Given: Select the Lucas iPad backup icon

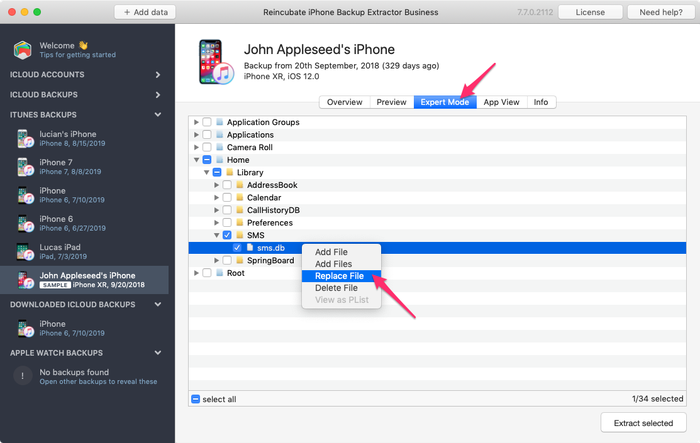Looking at the screenshot, I should (x=25, y=251).
